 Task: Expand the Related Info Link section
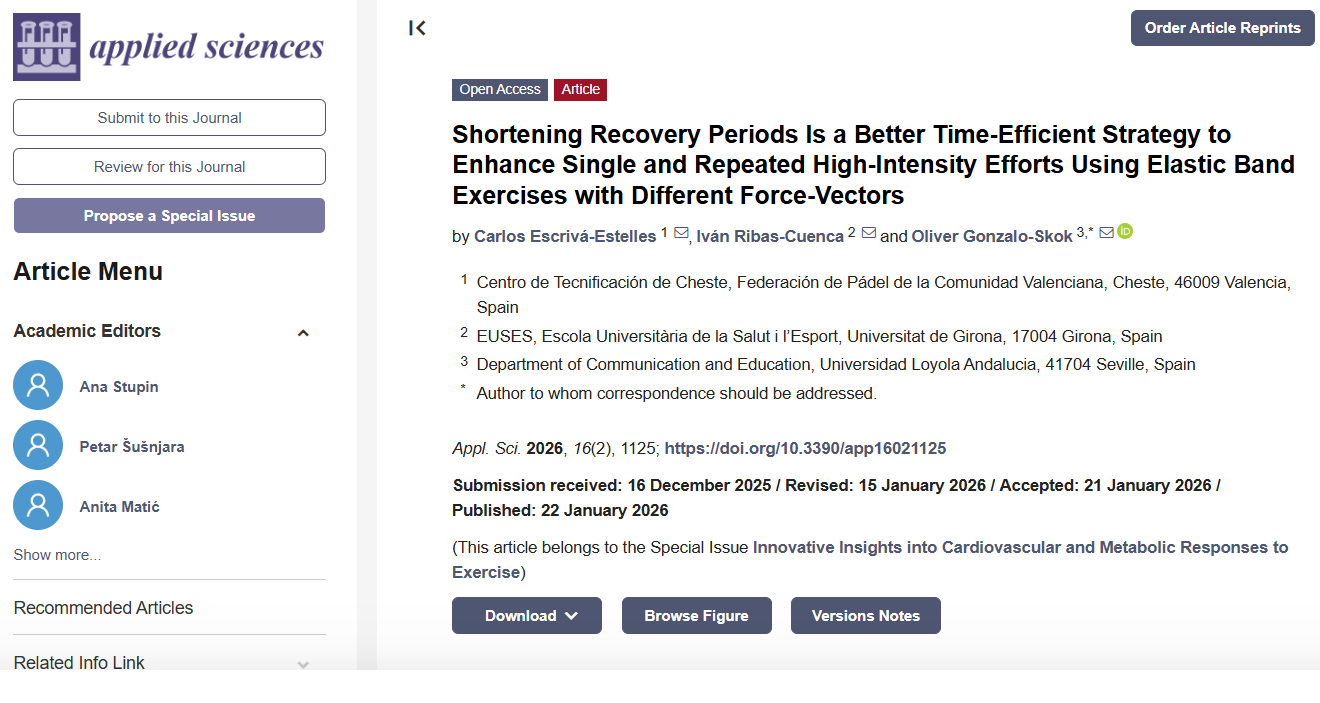click(x=303, y=664)
